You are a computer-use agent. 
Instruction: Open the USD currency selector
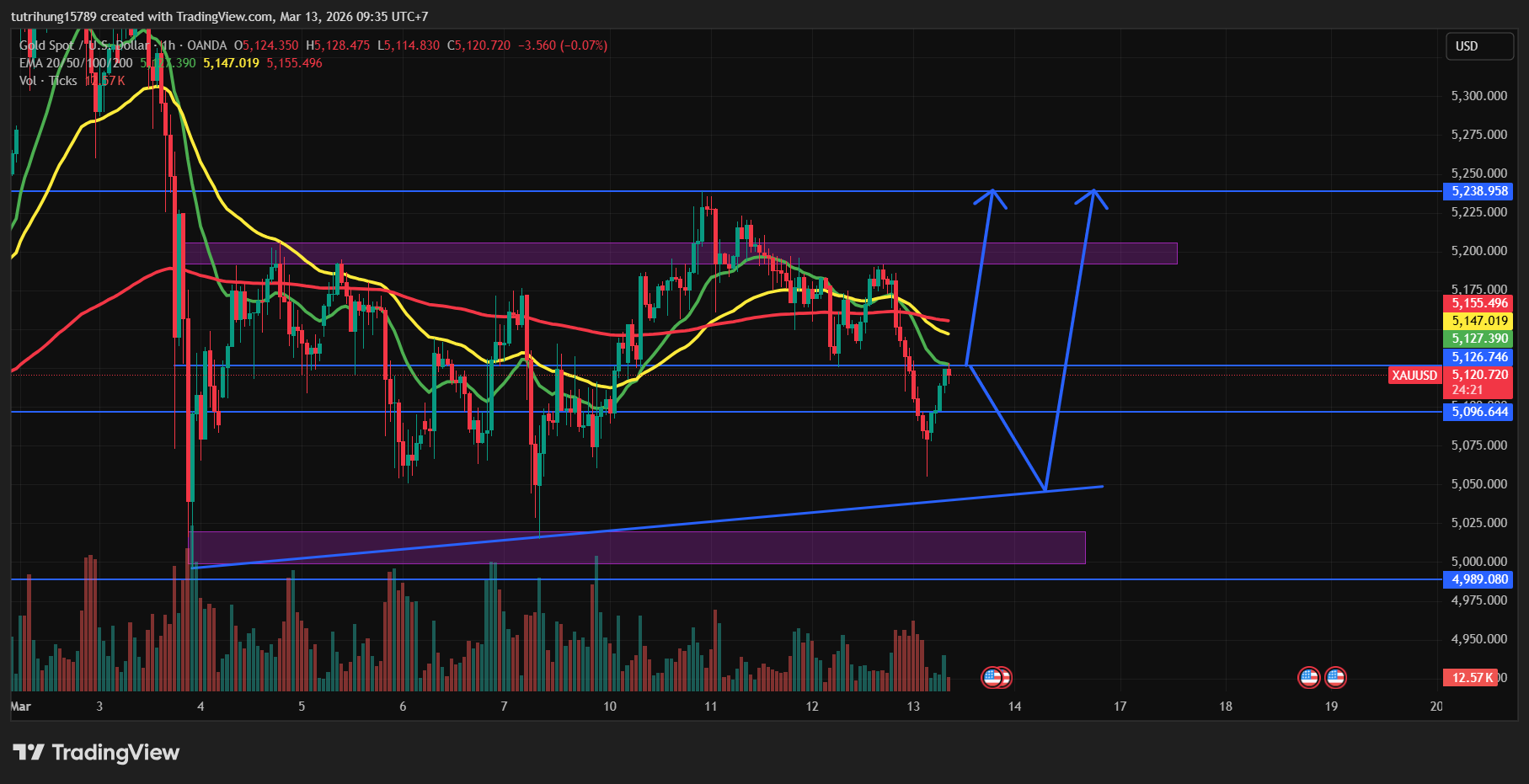1478,46
